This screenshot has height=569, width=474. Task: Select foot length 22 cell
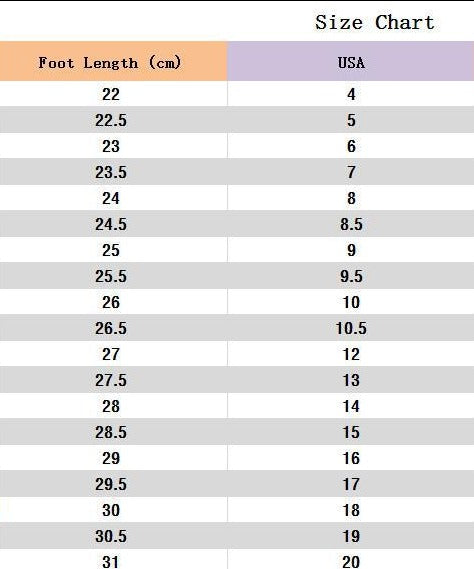(114, 94)
